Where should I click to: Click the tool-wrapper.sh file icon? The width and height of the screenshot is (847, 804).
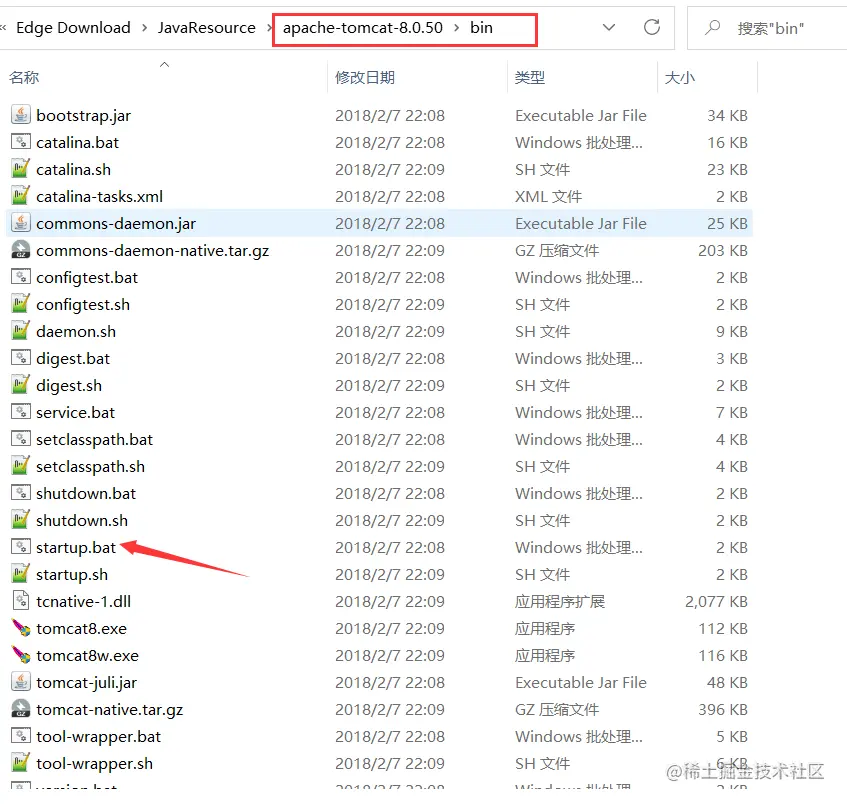[x=21, y=763]
